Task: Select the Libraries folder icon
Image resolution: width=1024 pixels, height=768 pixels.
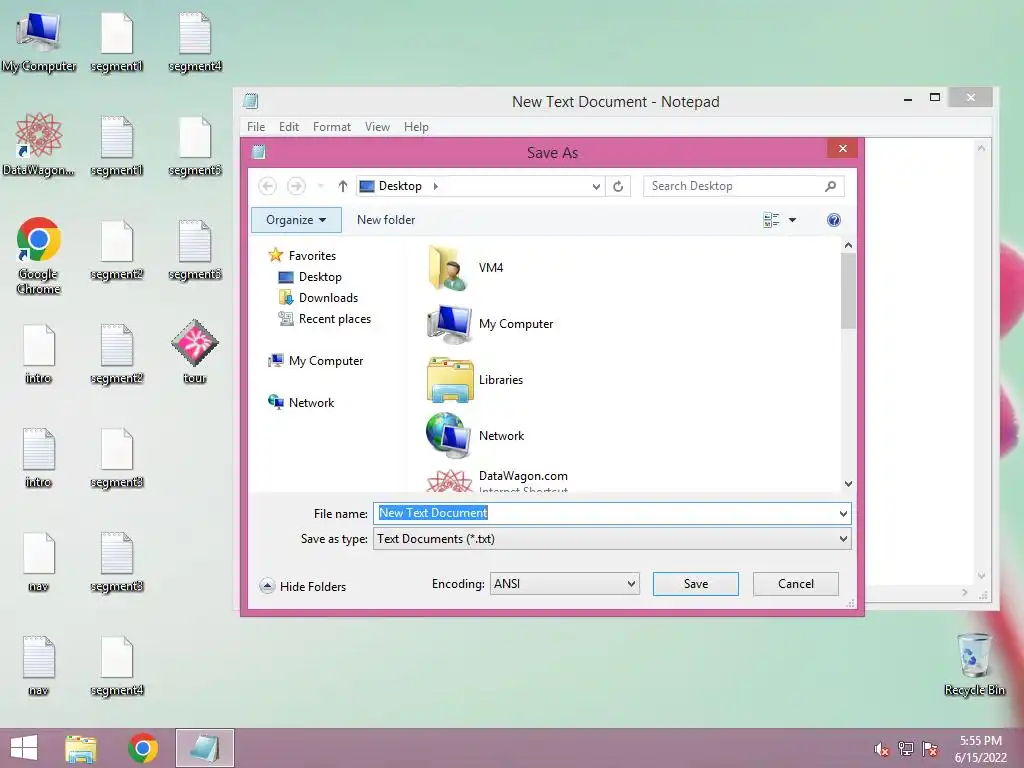Action: click(450, 380)
